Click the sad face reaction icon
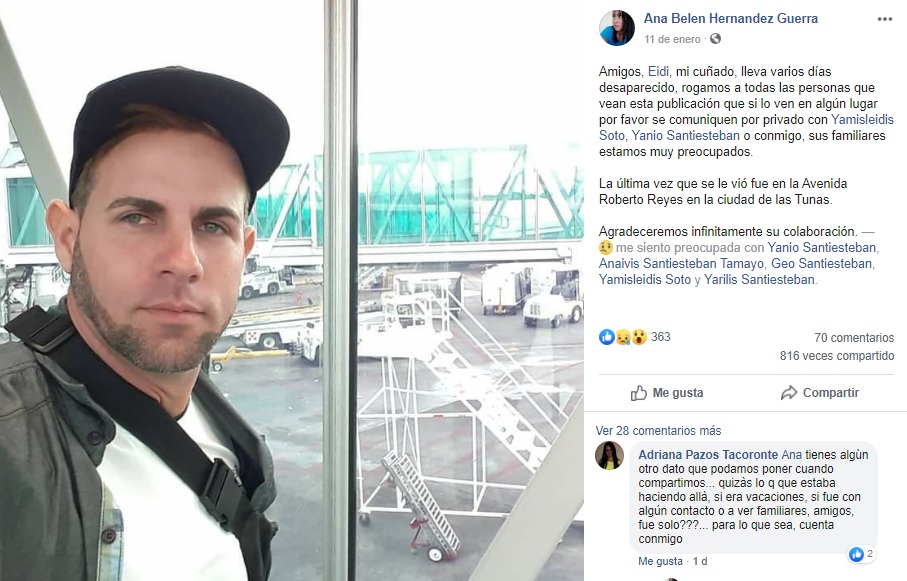The width and height of the screenshot is (907, 581). [622, 337]
